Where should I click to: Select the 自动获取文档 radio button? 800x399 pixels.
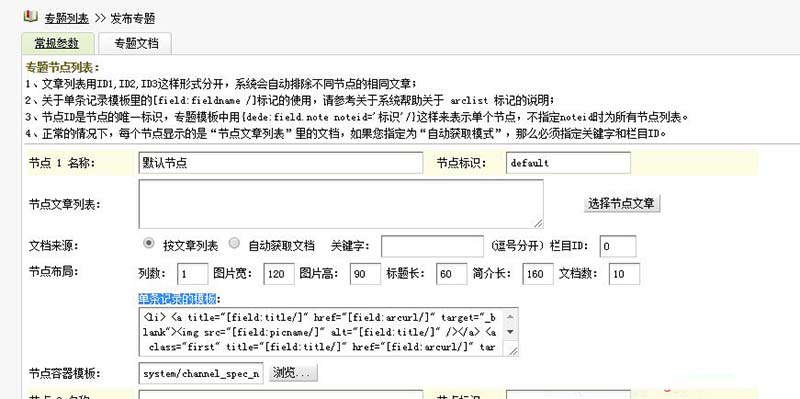234,243
